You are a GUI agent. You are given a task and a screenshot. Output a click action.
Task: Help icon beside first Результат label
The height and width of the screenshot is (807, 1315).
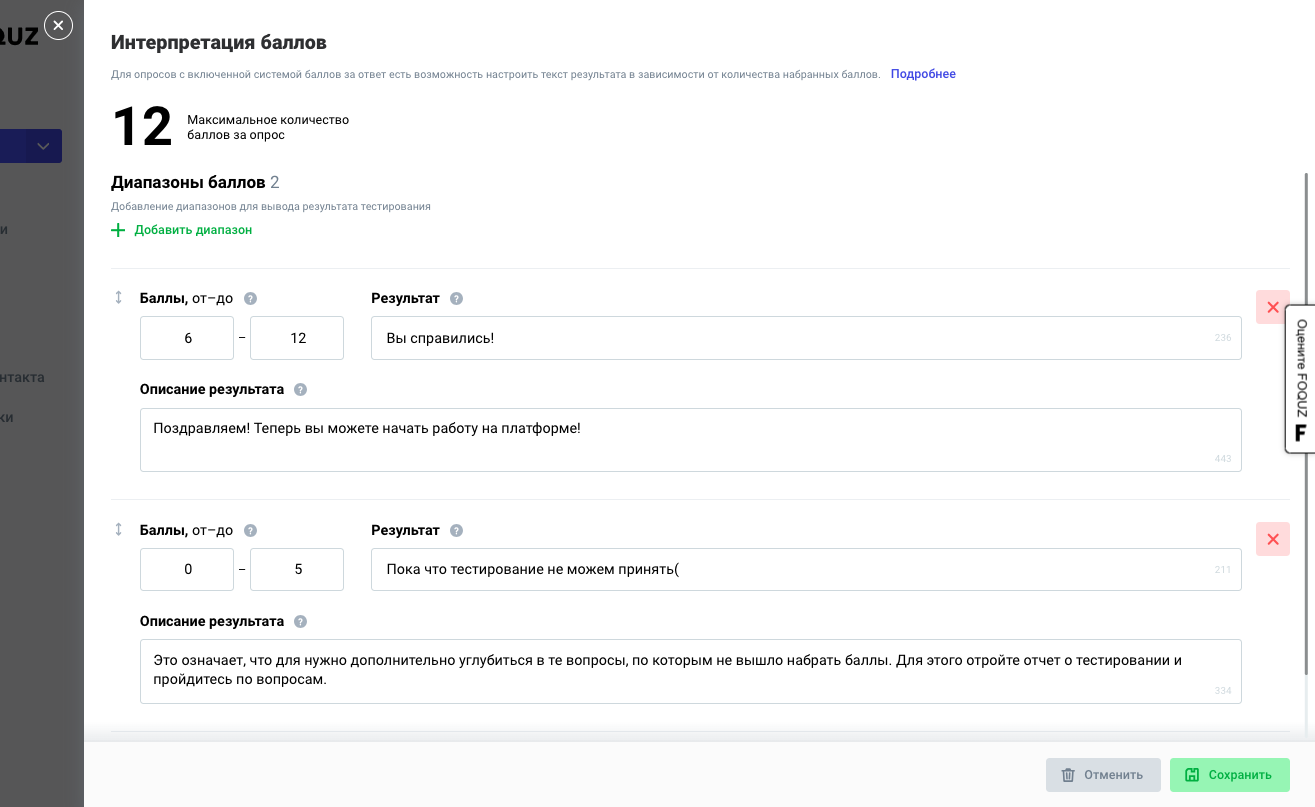tap(457, 298)
